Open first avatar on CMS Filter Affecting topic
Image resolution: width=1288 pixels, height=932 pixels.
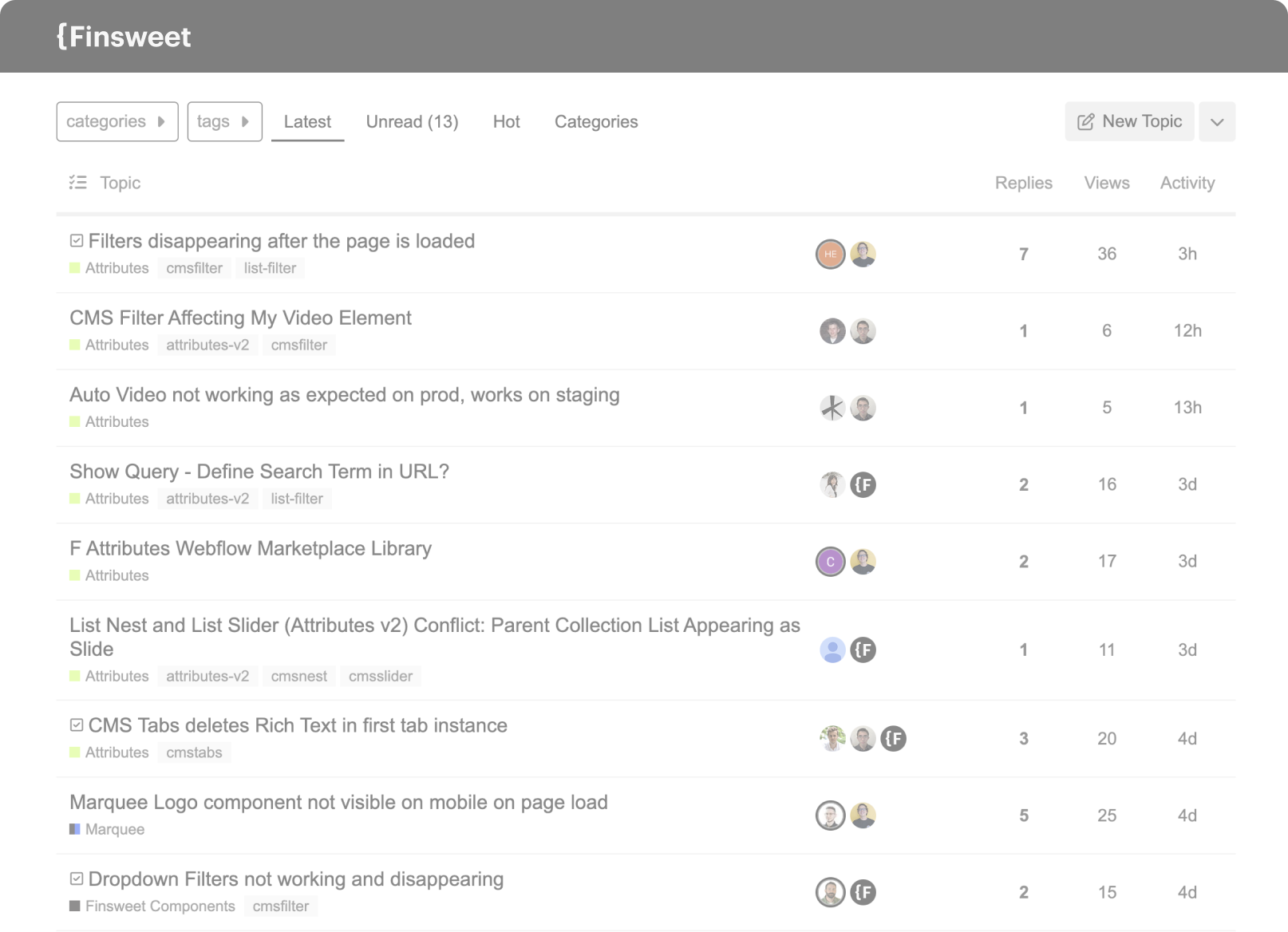[x=832, y=331]
